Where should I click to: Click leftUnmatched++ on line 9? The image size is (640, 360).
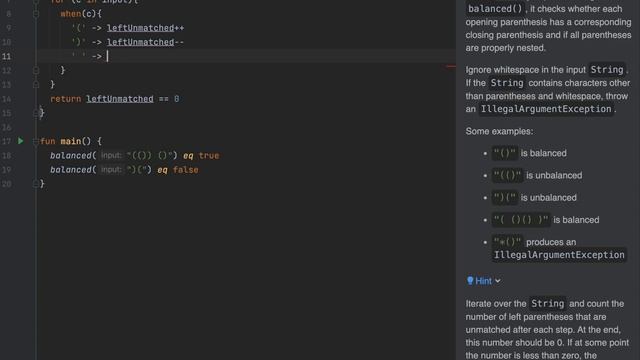[x=145, y=28]
